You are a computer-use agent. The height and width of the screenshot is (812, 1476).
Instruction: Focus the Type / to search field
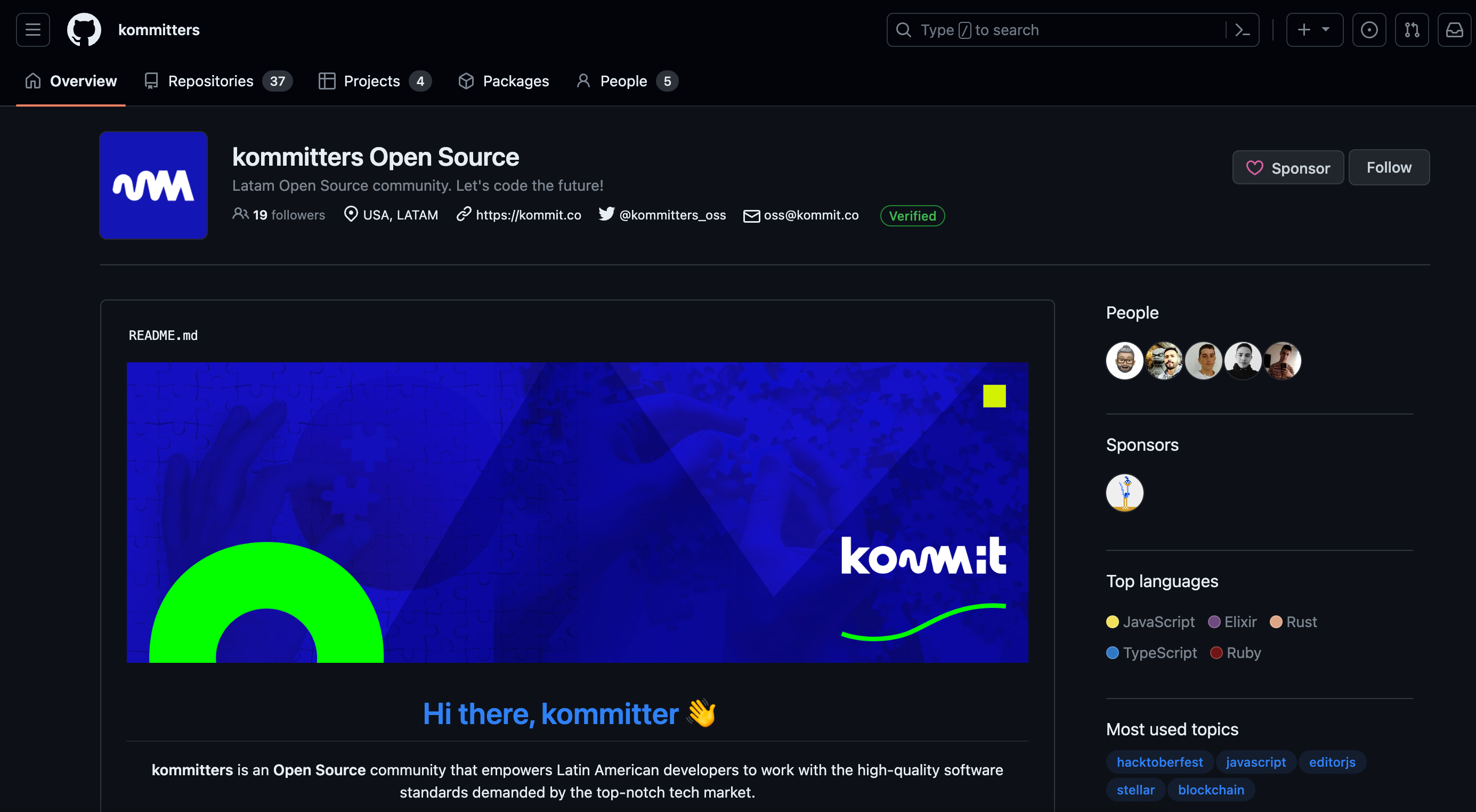point(1073,30)
